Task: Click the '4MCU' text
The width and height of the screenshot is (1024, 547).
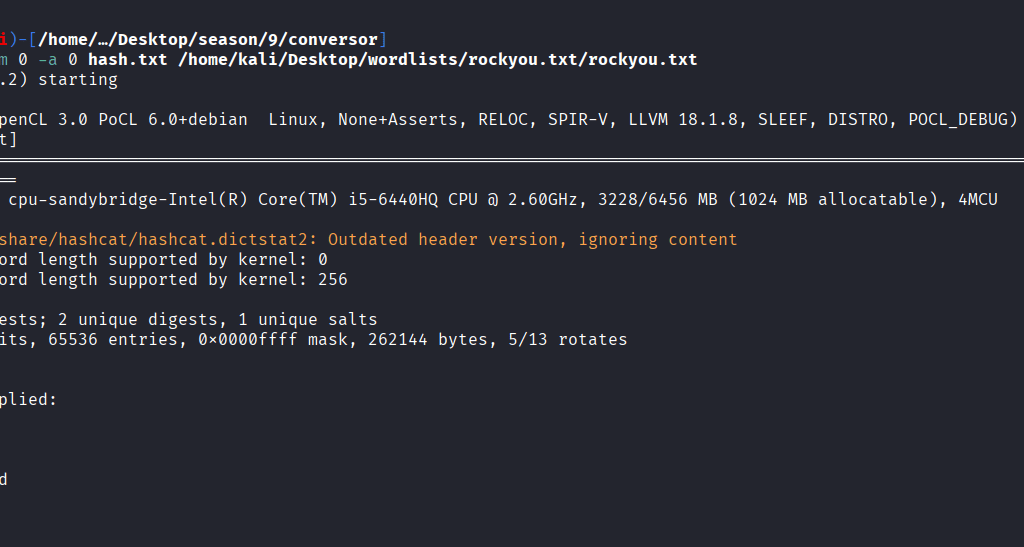Action: (x=977, y=200)
